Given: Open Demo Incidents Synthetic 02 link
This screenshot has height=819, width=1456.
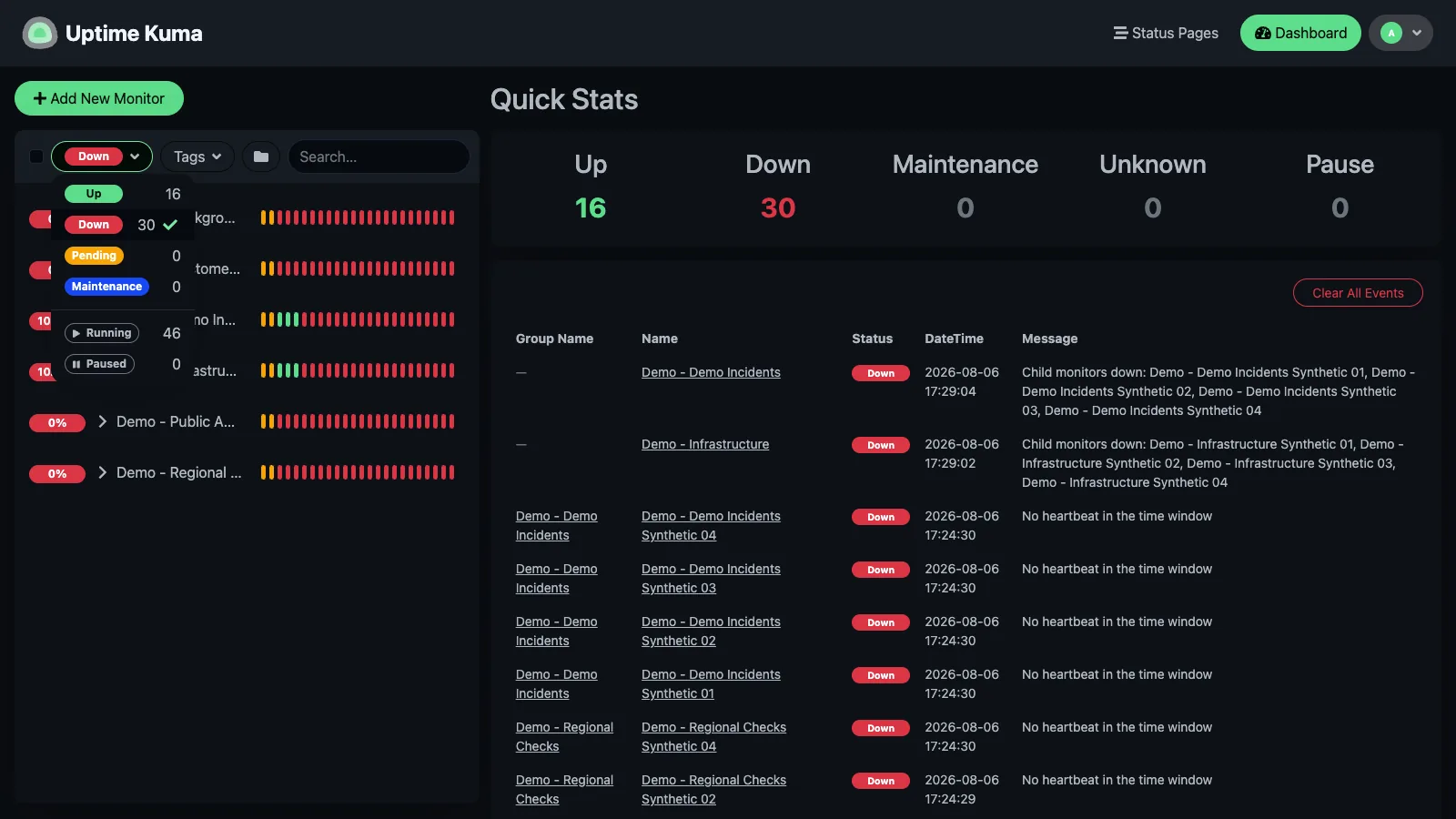Looking at the screenshot, I should (711, 632).
